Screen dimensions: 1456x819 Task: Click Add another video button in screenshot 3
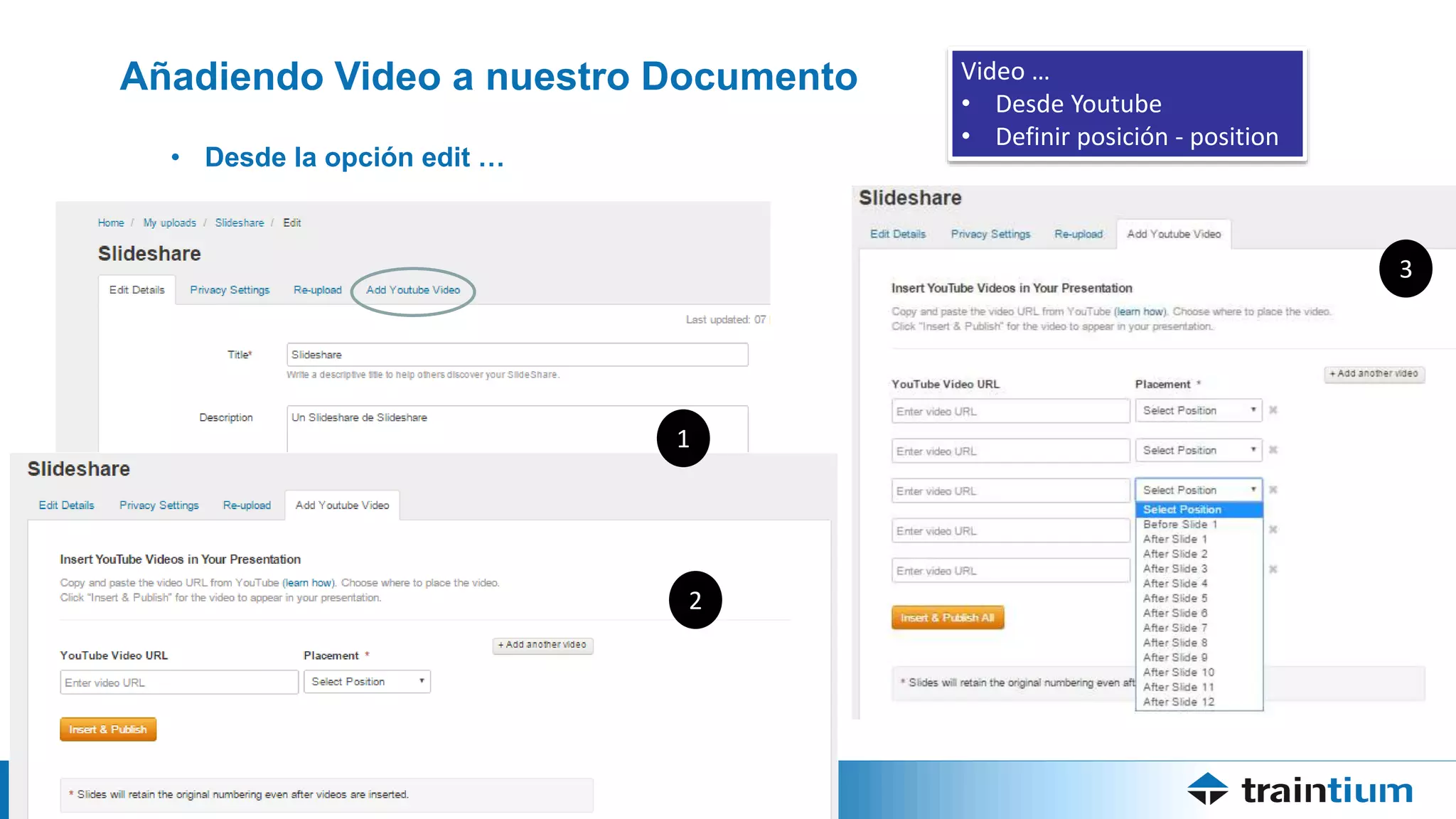(x=1374, y=374)
